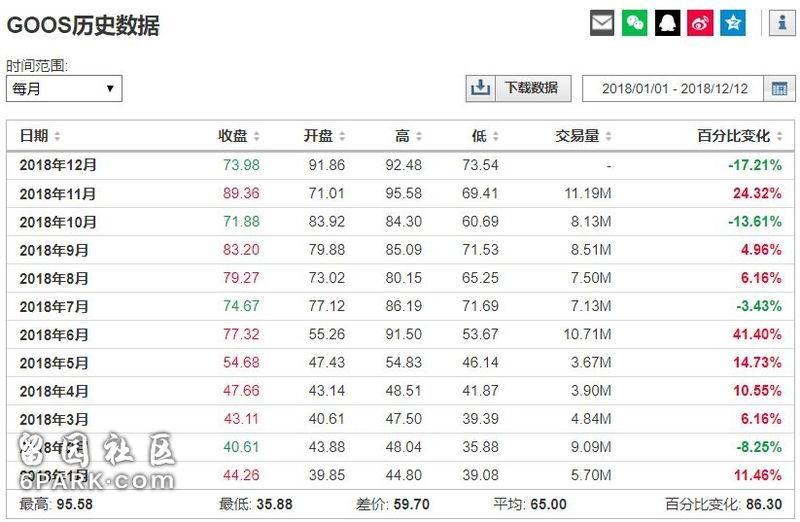Sort by the 收盘 column header
Screen dimensions: 800x522
tap(239, 136)
